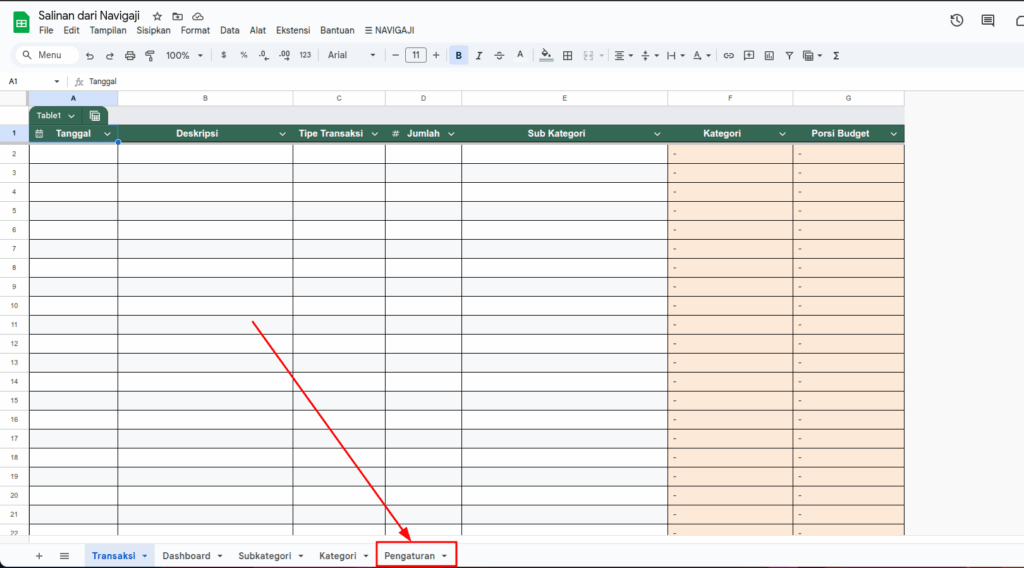The height and width of the screenshot is (568, 1024).
Task: Print the spreadsheet with printer icon
Action: (x=130, y=56)
